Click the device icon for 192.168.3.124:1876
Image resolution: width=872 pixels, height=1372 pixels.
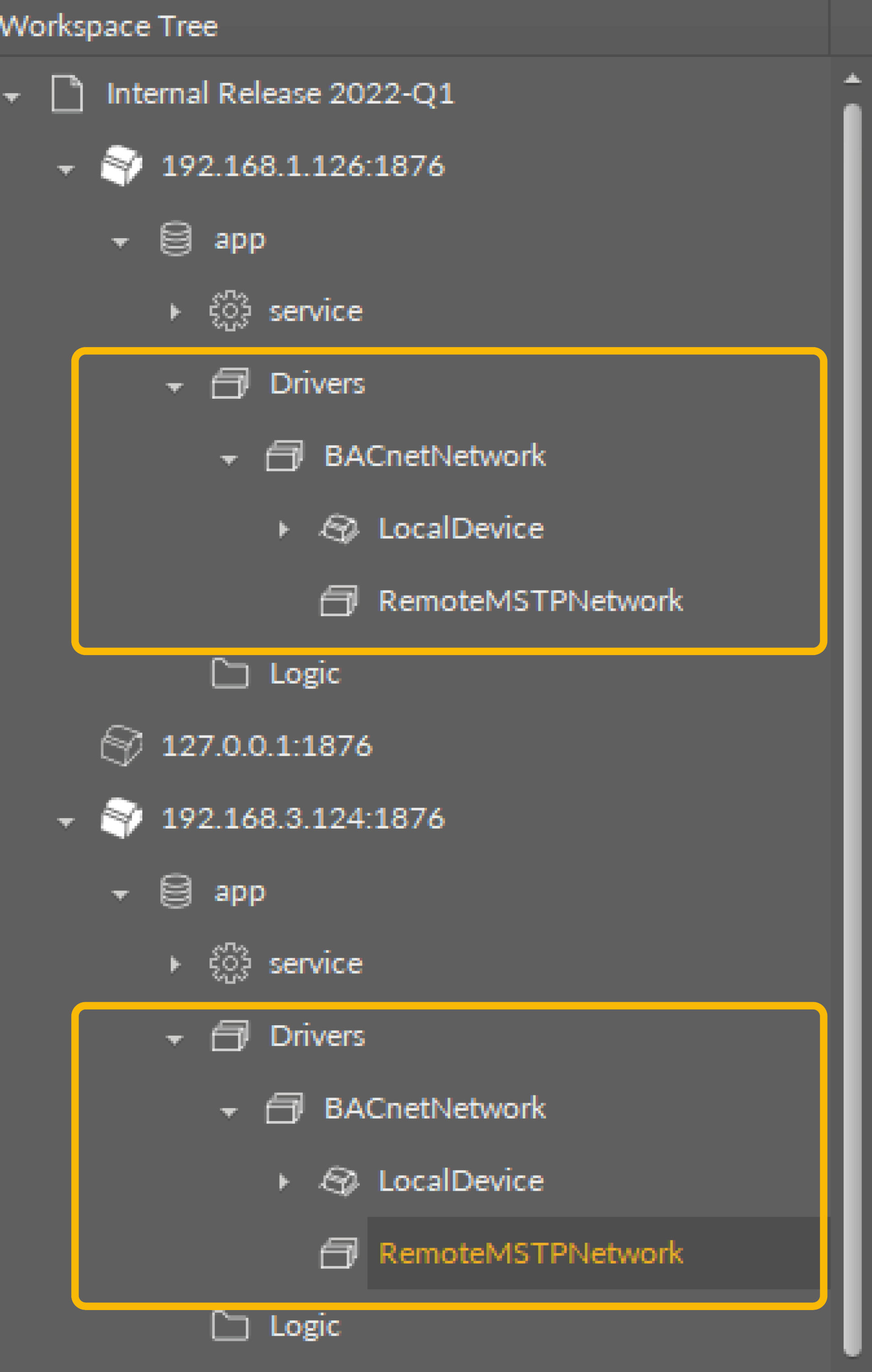tap(121, 818)
